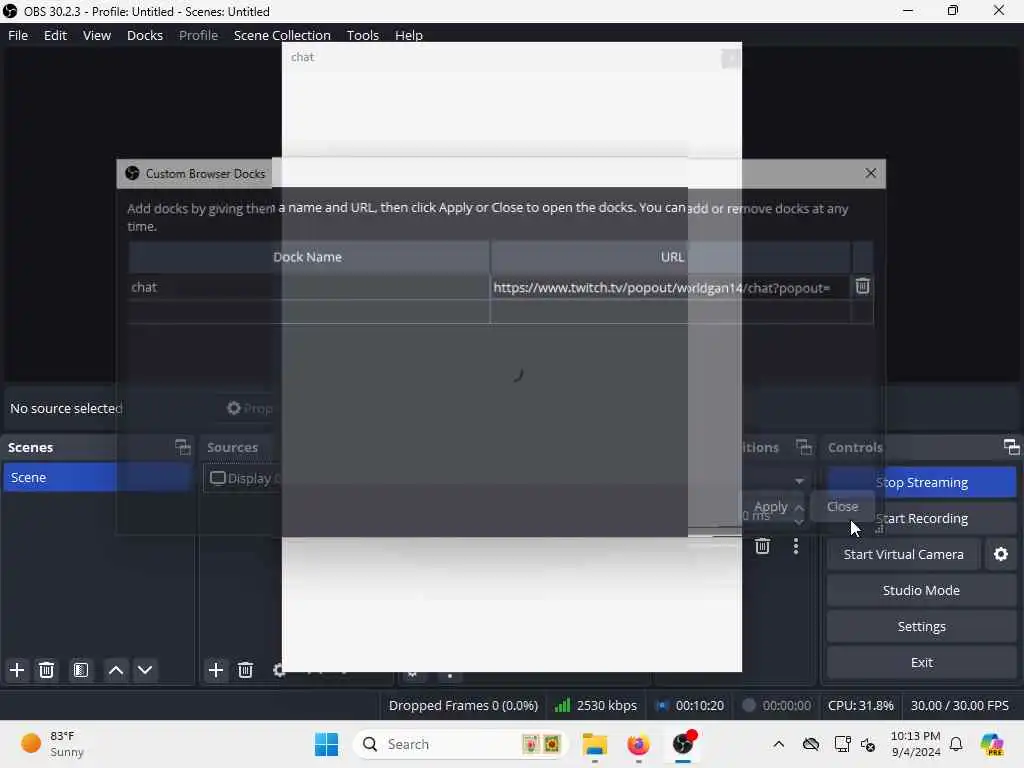The height and width of the screenshot is (768, 1024).
Task: Open Windows Start menu
Action: click(326, 744)
